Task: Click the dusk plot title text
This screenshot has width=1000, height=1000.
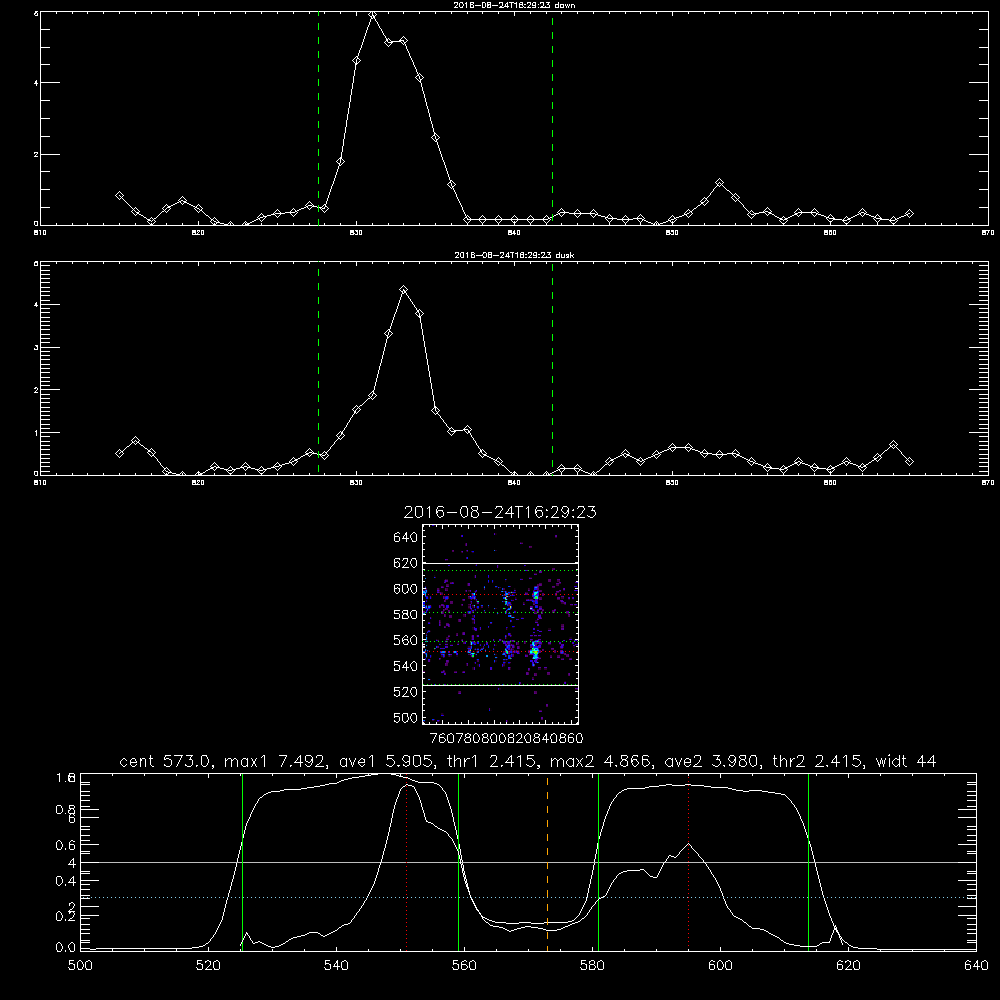Action: pos(514,255)
